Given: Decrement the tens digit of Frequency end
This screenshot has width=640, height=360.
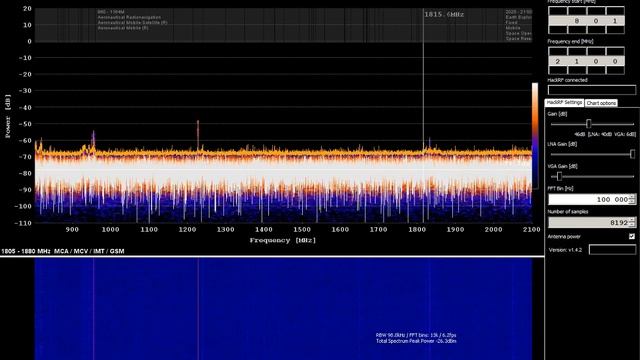Looking at the screenshot, I should click(x=596, y=70).
